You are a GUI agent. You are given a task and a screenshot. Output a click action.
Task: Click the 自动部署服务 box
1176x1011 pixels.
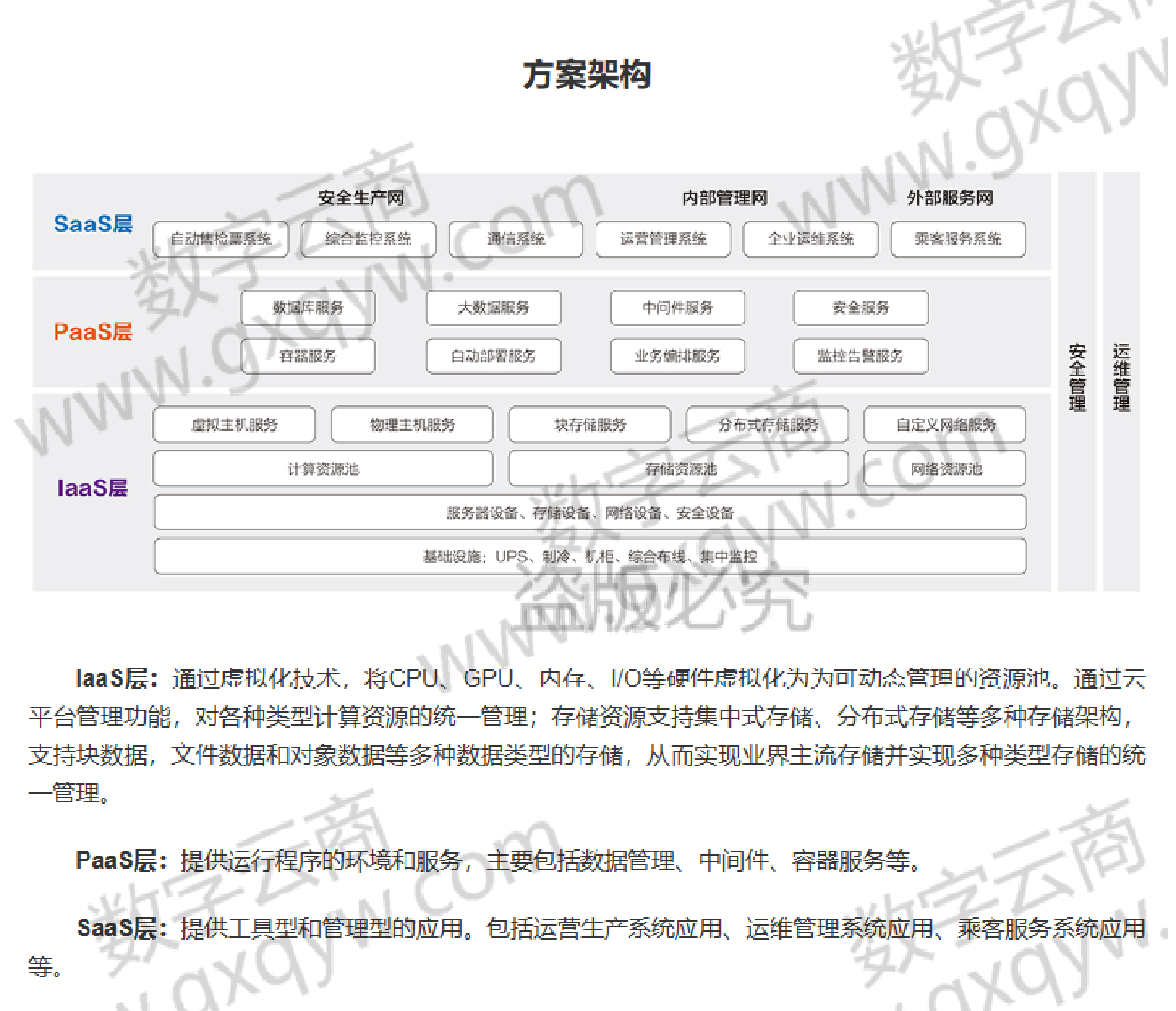pyautogui.click(x=494, y=355)
